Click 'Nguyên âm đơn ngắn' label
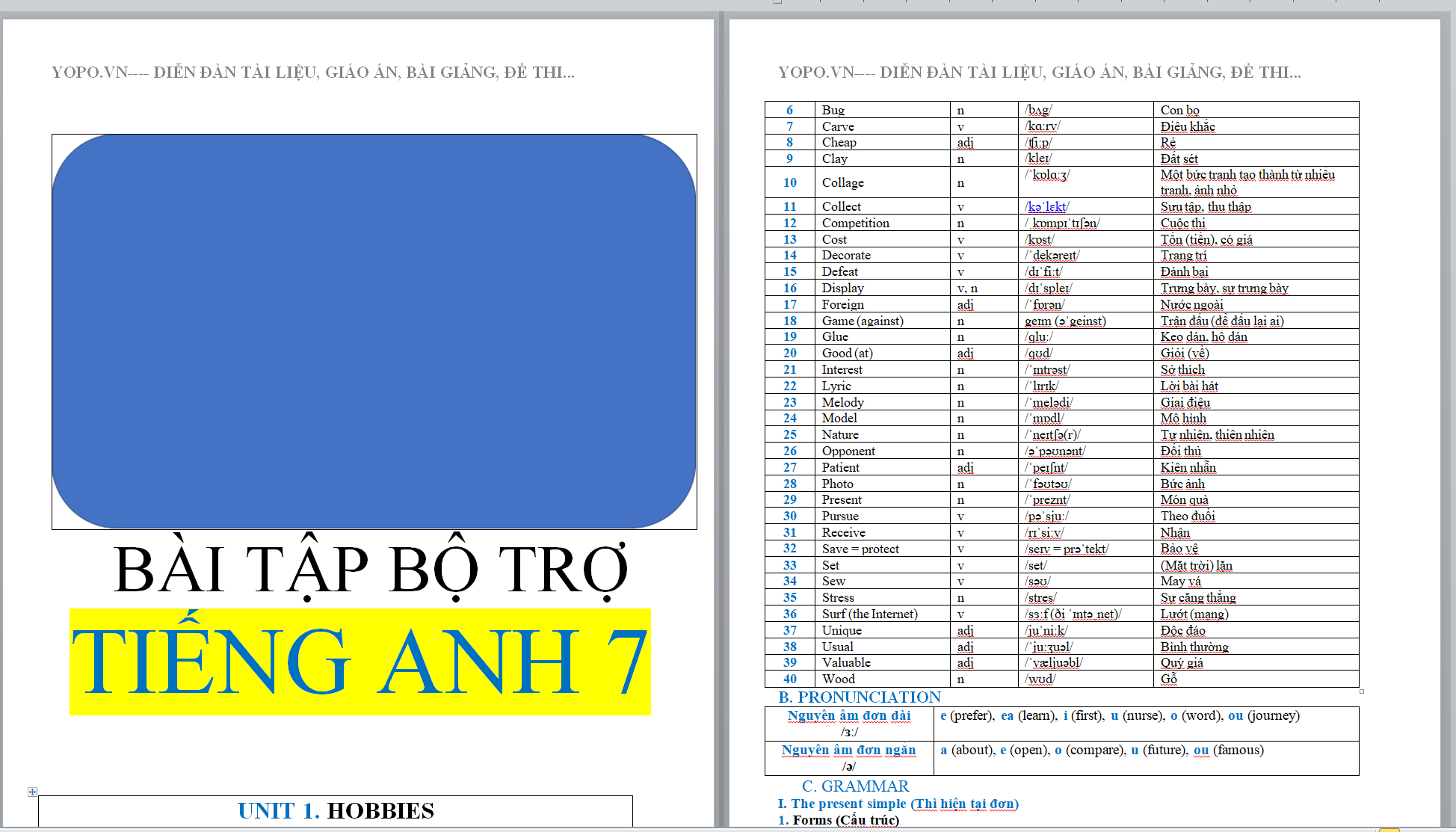The image size is (1456, 832). [x=848, y=751]
